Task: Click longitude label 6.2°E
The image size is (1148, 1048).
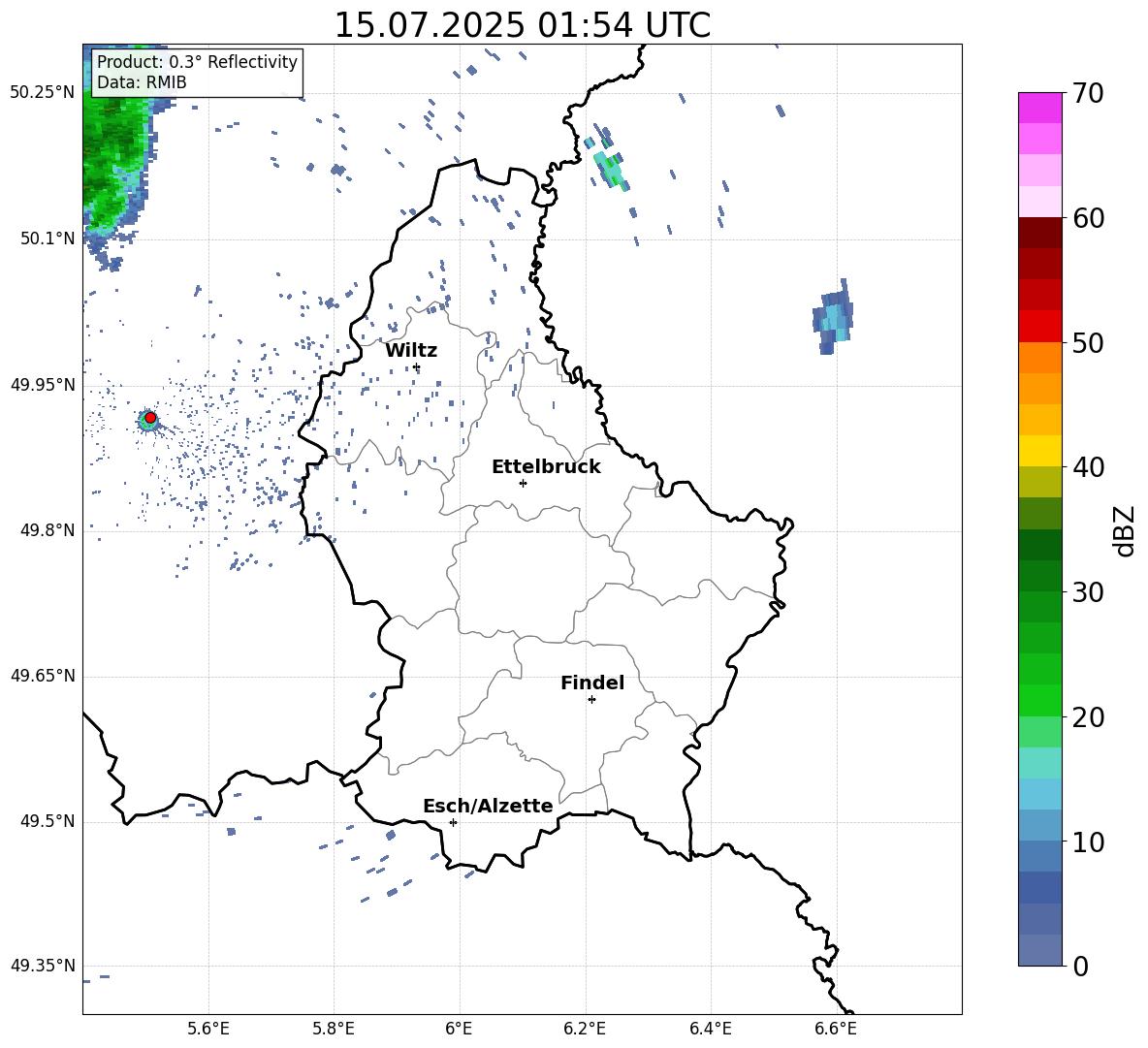Action: pos(585,1029)
